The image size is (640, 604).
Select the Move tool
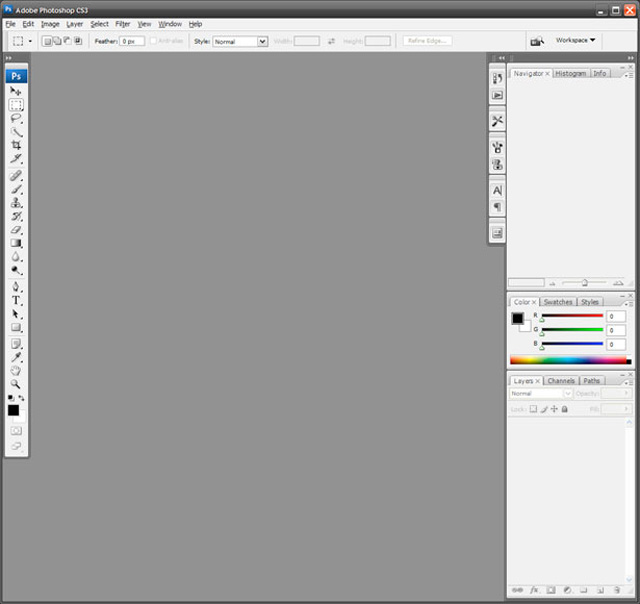tap(16, 91)
